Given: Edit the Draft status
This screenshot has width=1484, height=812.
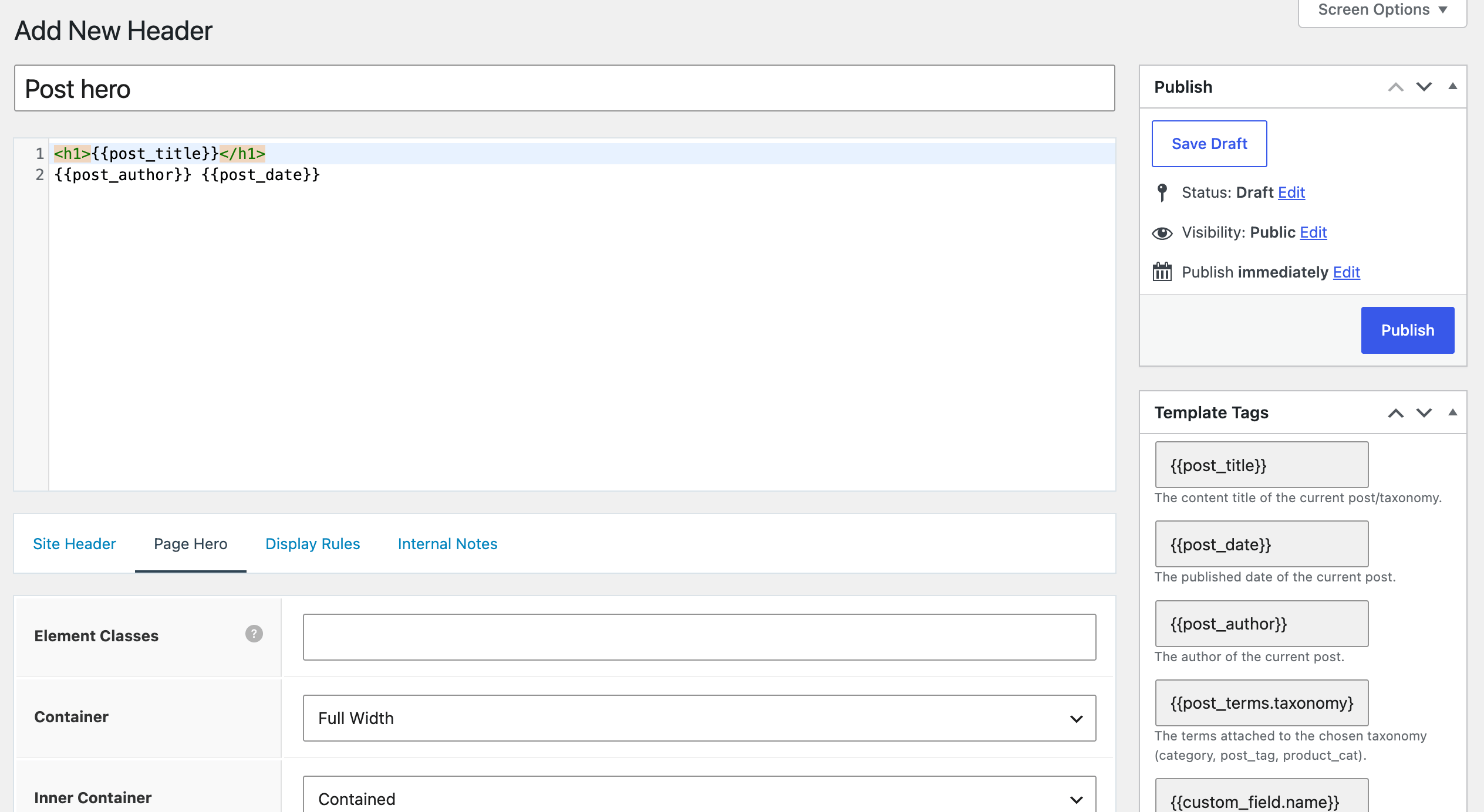Looking at the screenshot, I should pyautogui.click(x=1291, y=193).
